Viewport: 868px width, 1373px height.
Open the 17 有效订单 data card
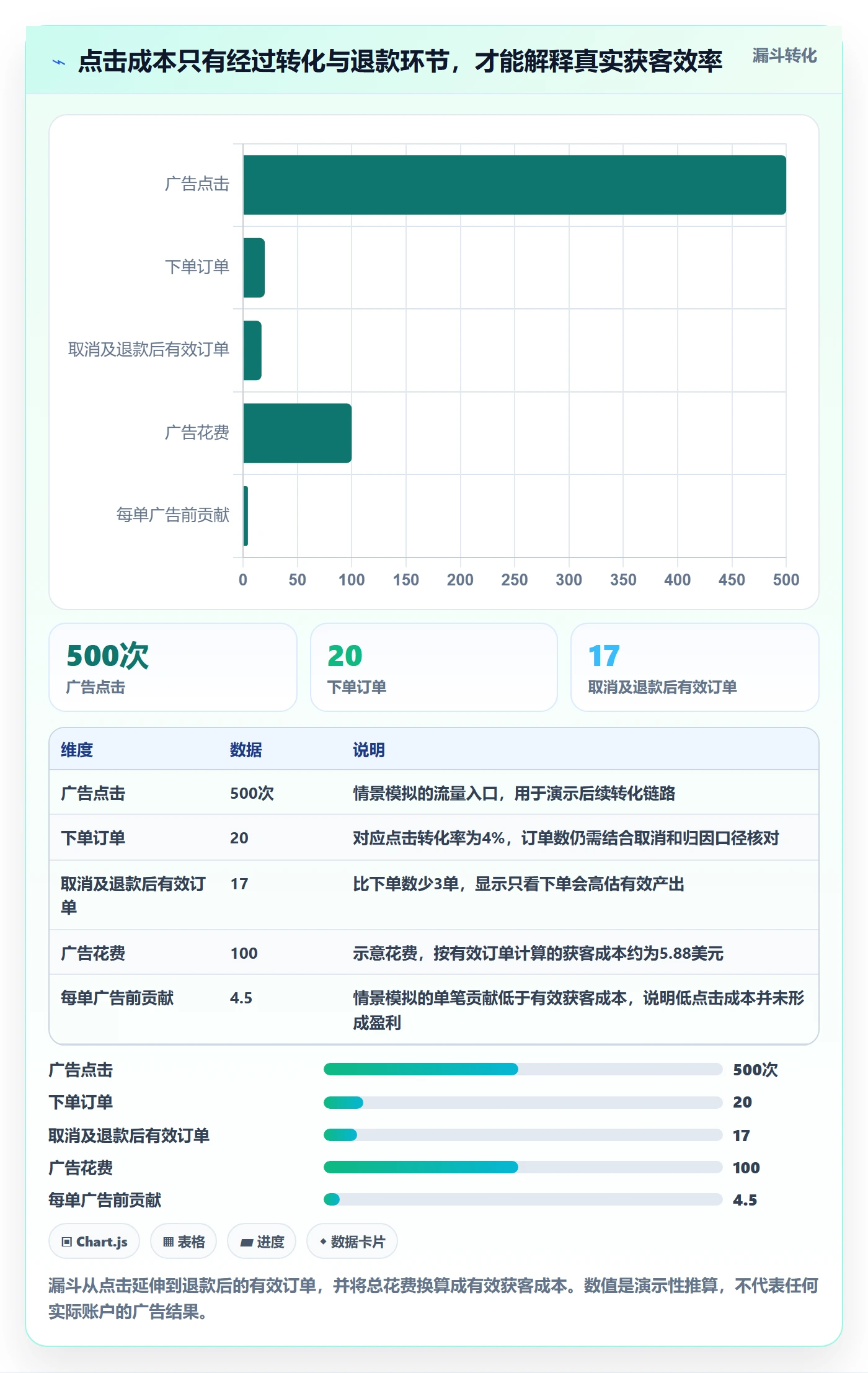point(695,667)
